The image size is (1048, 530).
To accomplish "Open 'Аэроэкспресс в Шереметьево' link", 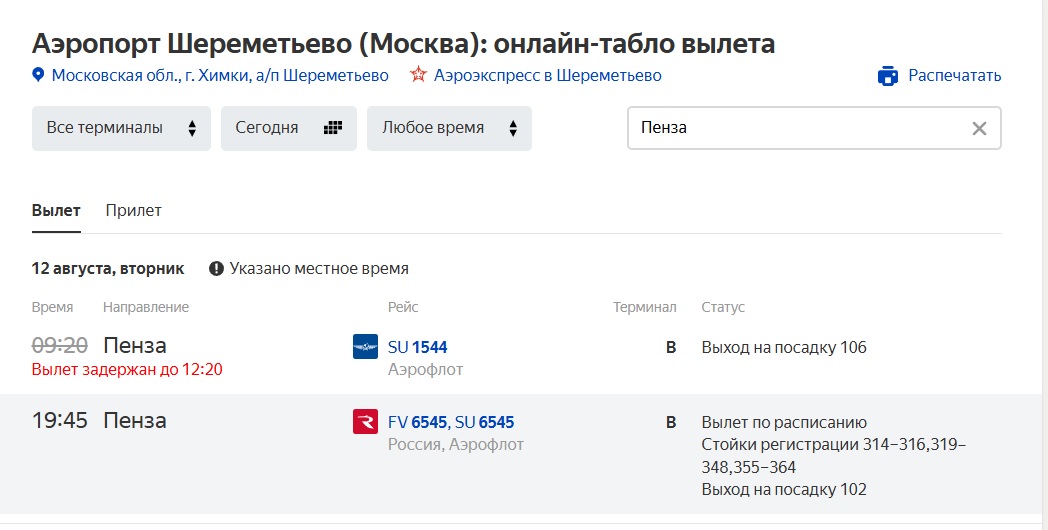I will point(547,75).
